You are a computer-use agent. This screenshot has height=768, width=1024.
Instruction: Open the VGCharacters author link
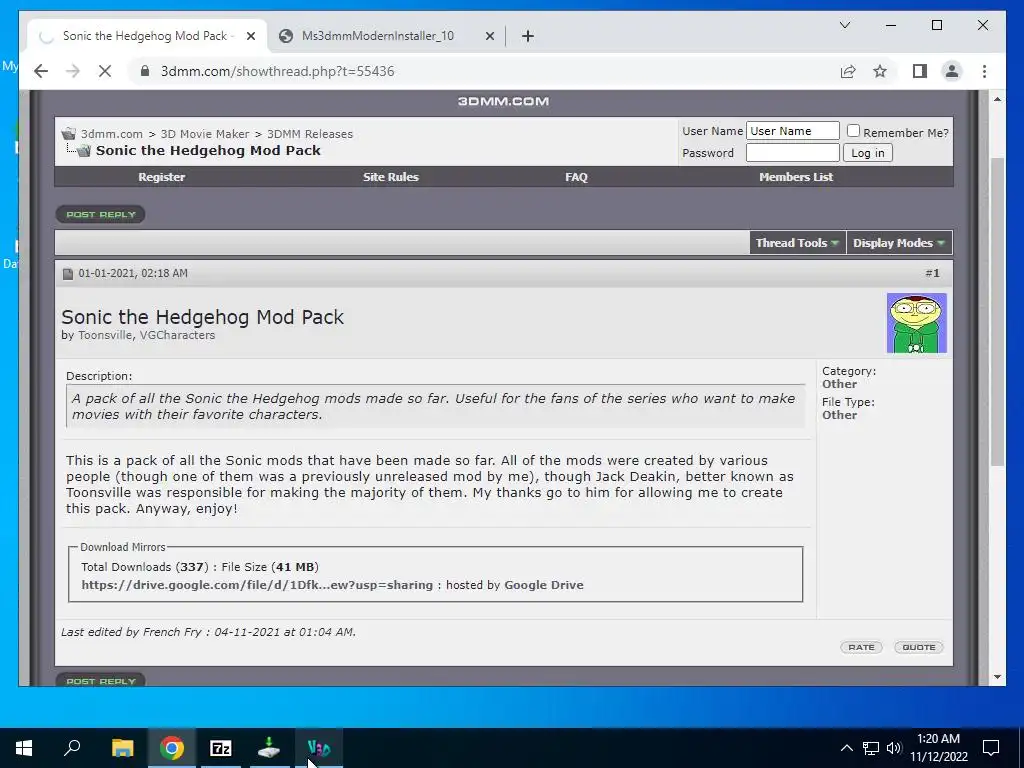pos(177,335)
